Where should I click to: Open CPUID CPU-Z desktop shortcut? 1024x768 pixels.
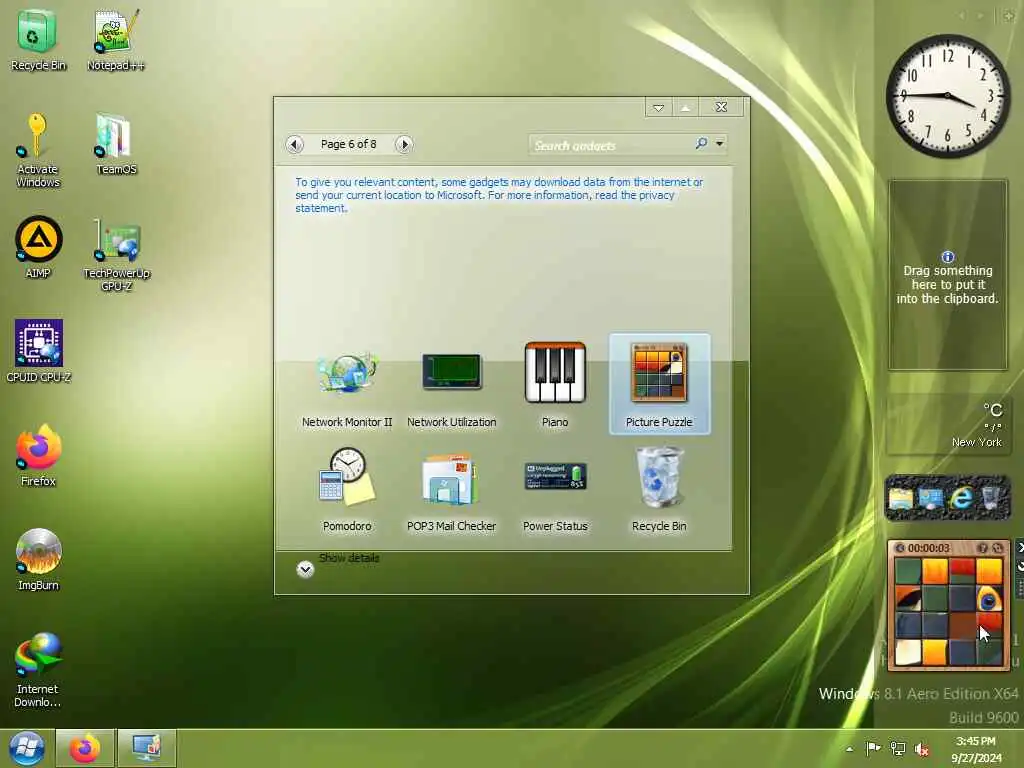38,350
